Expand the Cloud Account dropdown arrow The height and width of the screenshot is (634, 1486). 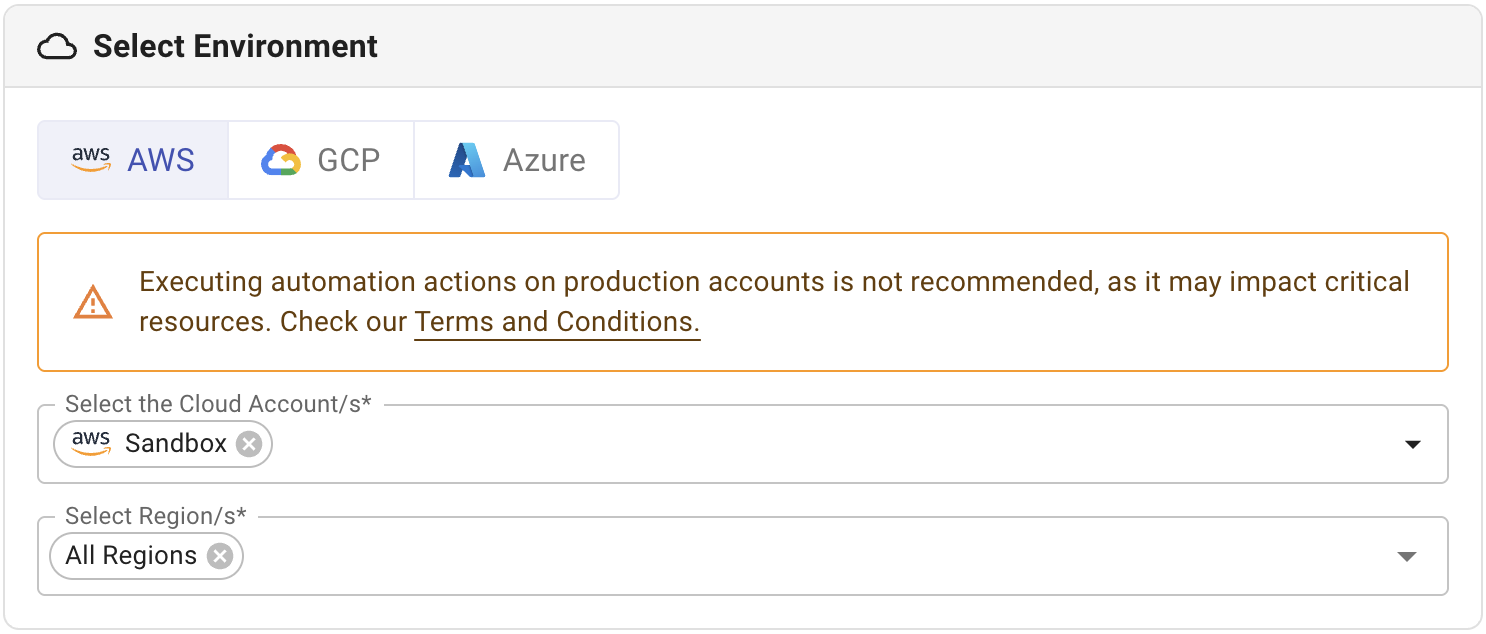coord(1412,444)
